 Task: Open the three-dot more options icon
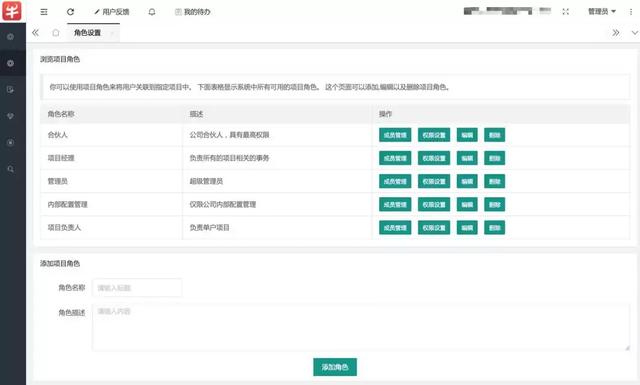pos(631,12)
